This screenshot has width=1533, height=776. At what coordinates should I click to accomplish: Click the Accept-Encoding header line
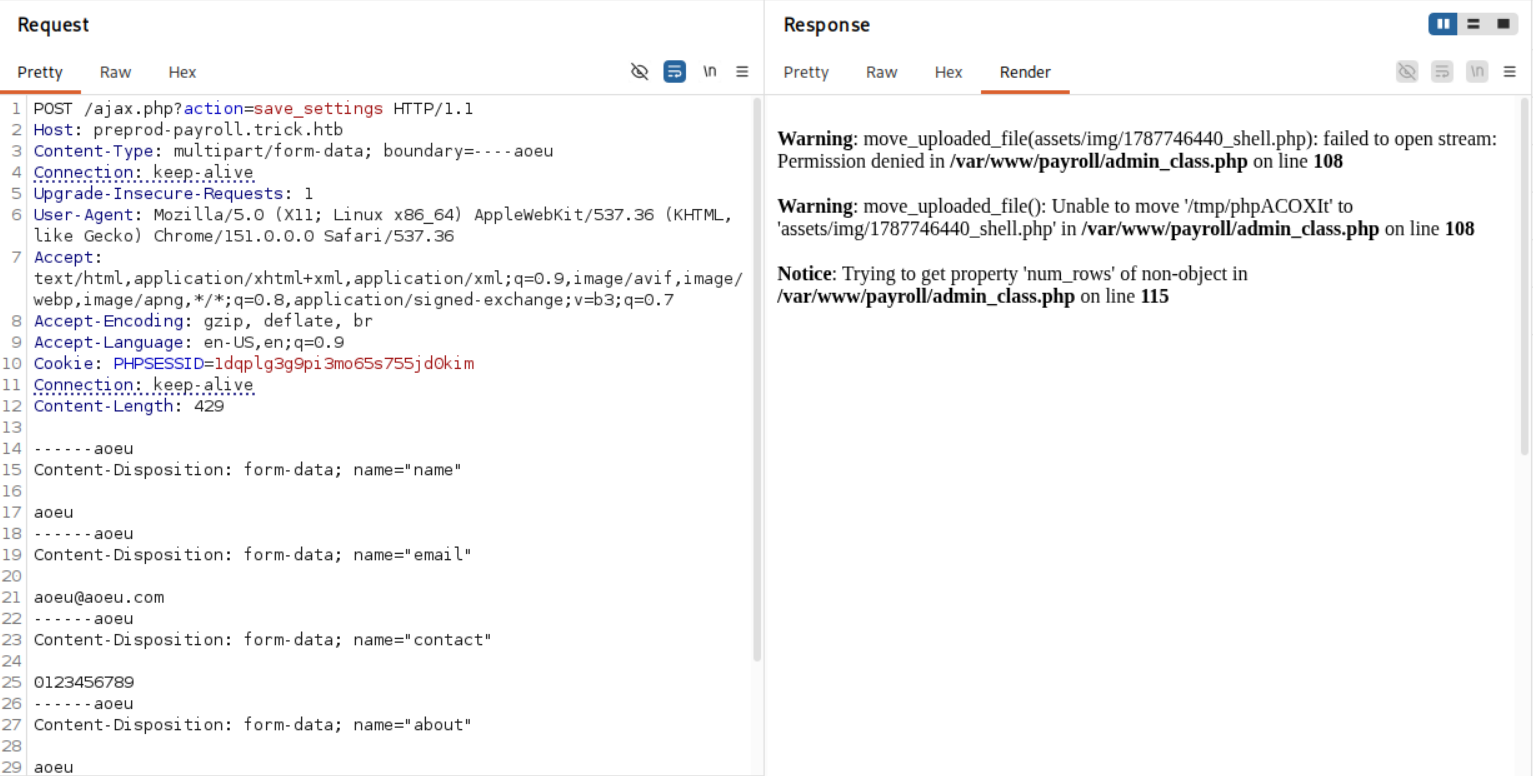point(203,321)
